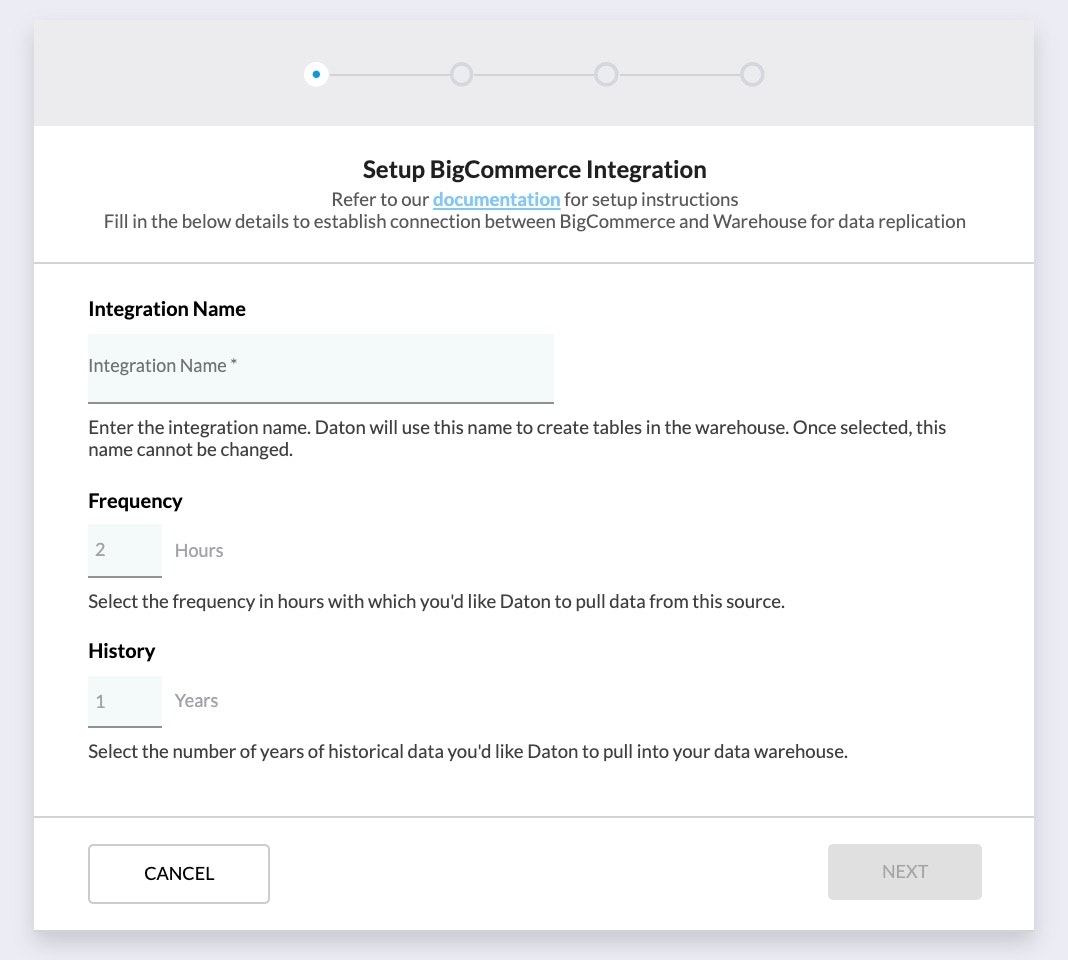
Task: Open the documentation link
Action: click(x=496, y=199)
